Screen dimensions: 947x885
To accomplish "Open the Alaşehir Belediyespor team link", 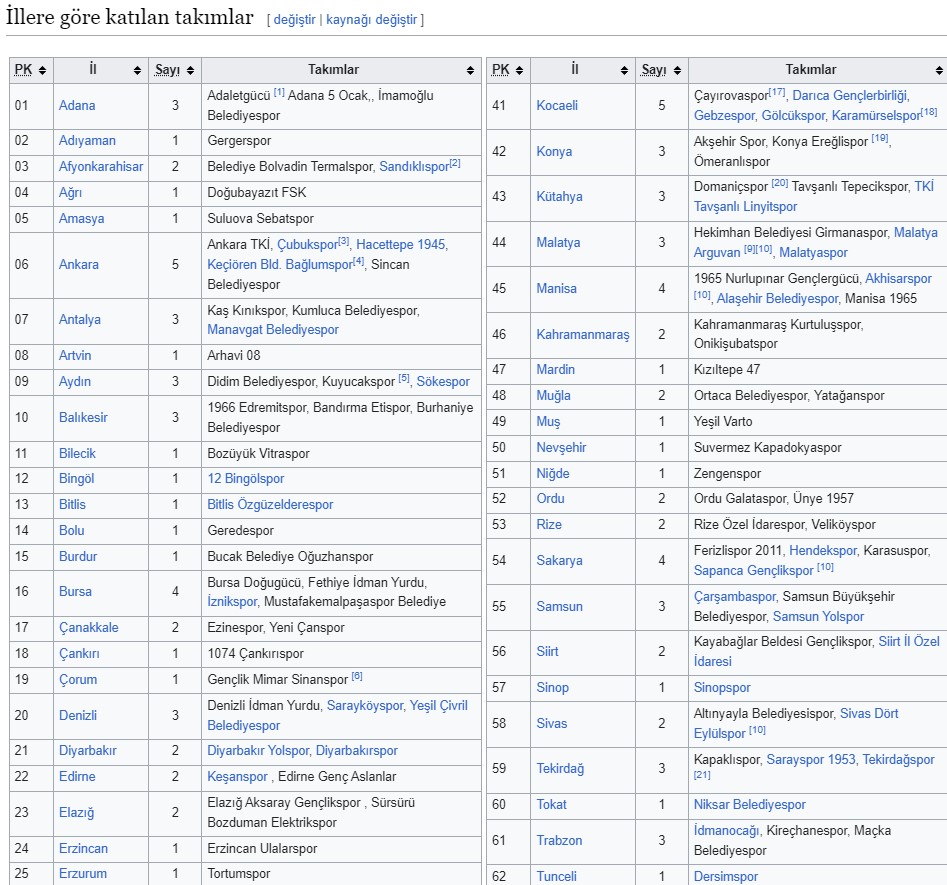I will (777, 298).
